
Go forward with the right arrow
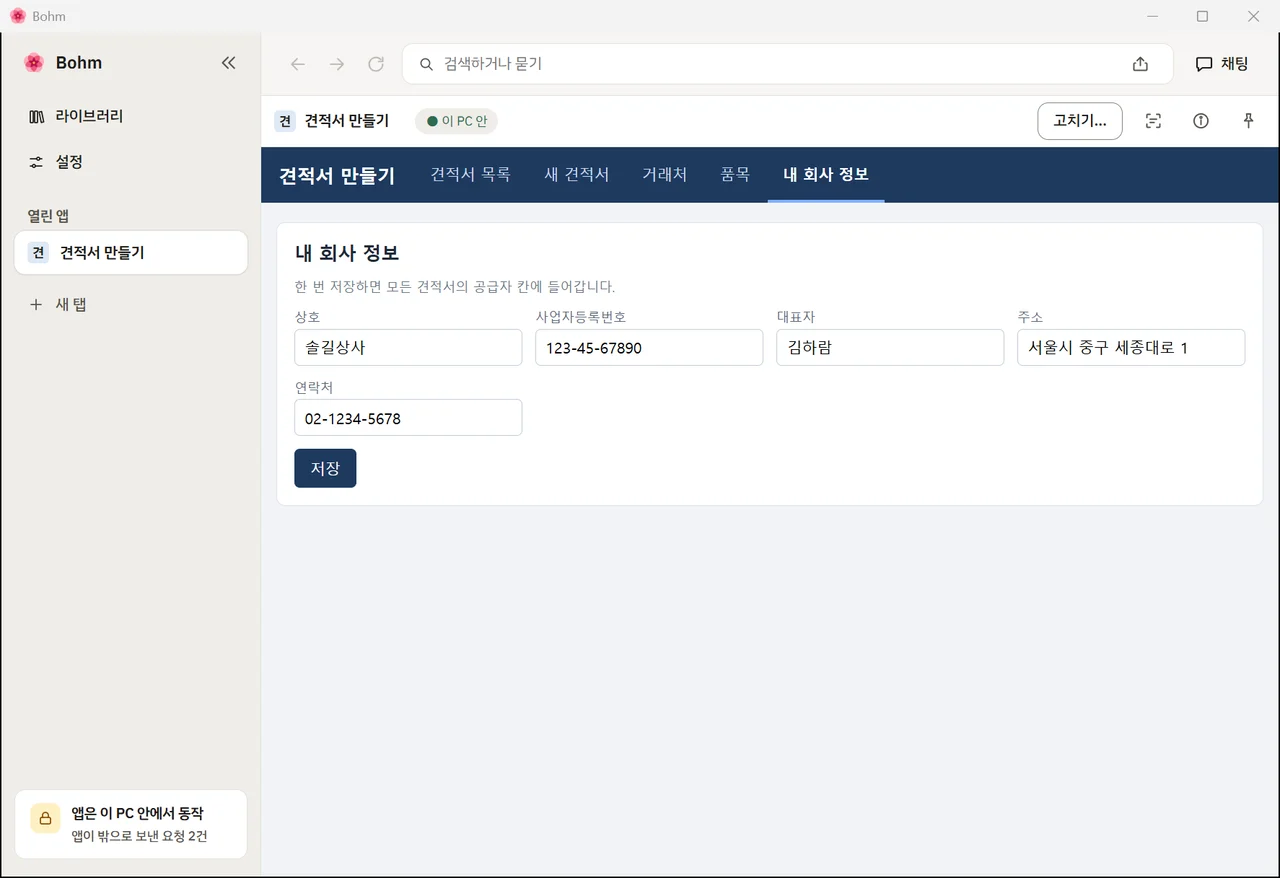coord(337,64)
